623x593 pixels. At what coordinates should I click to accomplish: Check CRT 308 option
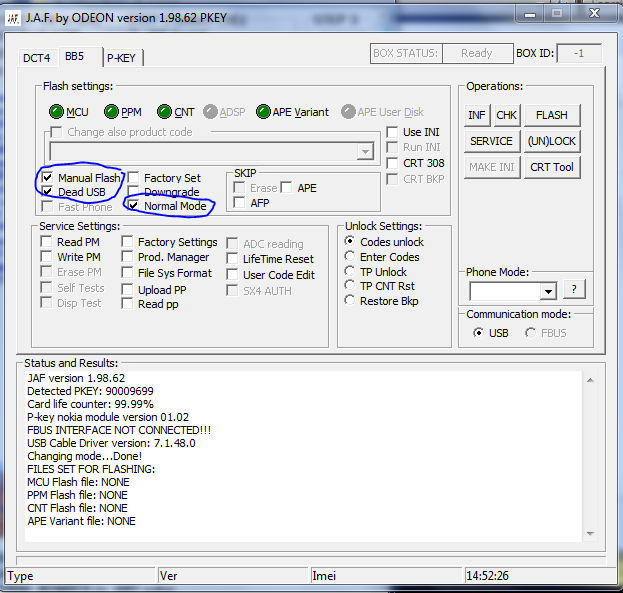point(392,163)
